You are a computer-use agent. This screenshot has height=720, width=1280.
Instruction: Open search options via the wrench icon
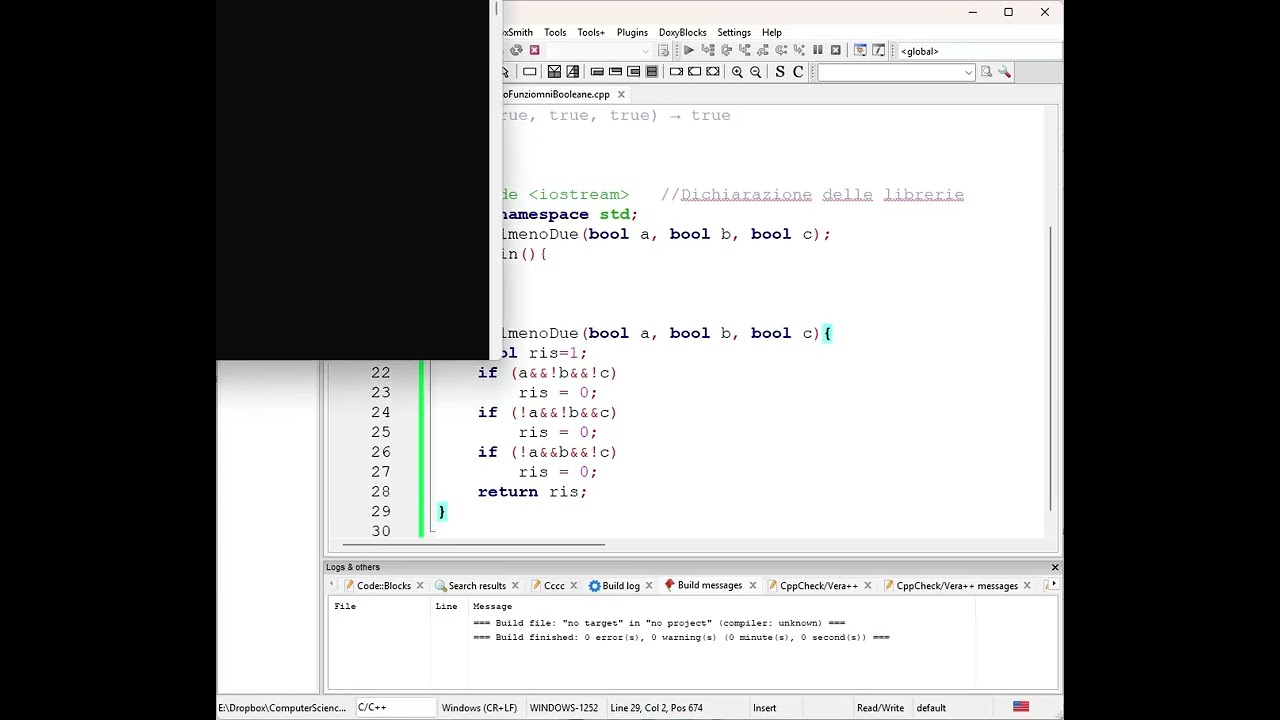[1005, 72]
